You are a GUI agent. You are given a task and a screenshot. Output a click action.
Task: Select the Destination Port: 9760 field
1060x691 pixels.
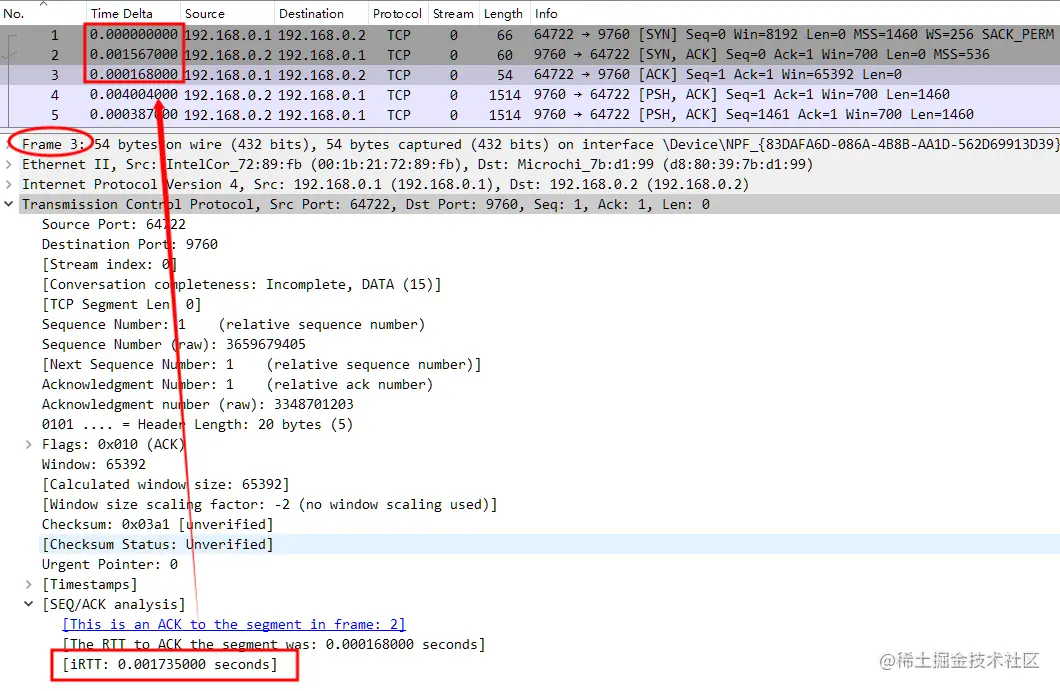pos(130,244)
